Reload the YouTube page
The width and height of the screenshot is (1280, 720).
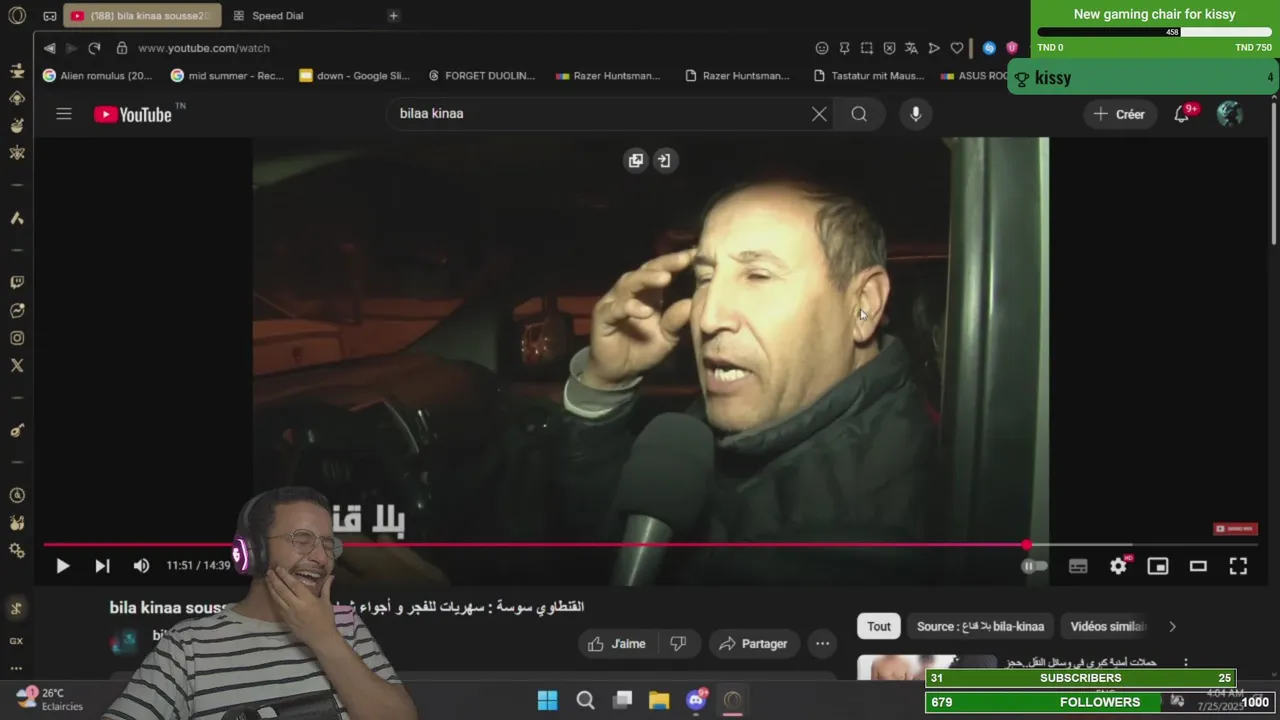coord(94,48)
